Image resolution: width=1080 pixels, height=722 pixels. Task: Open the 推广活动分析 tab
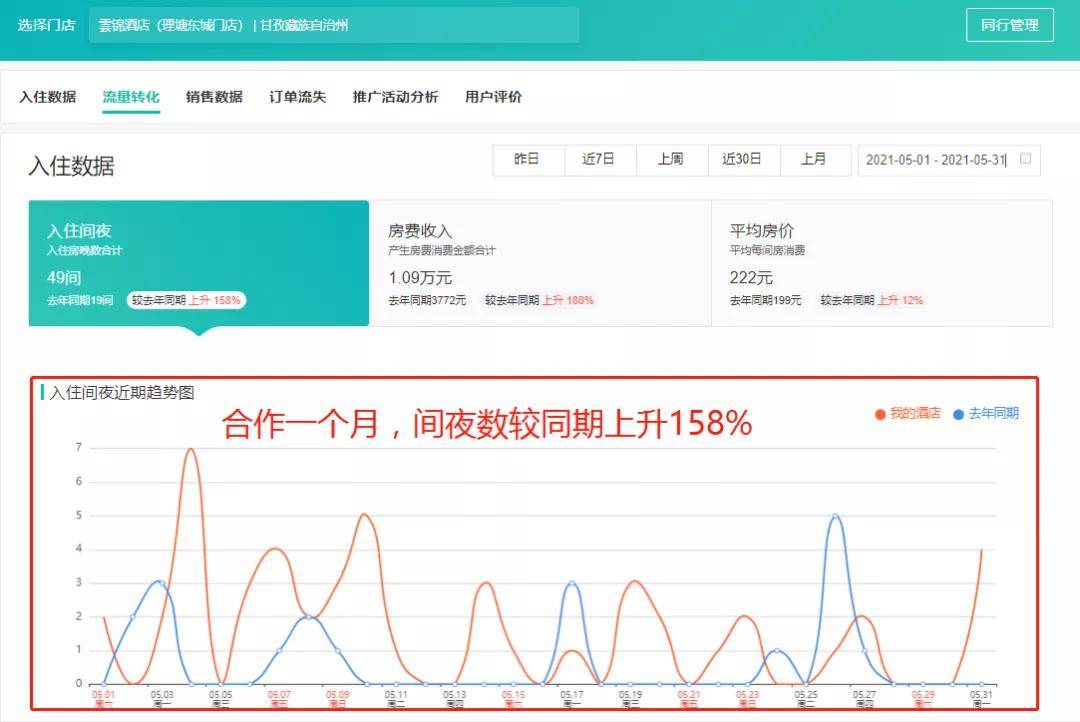coord(395,97)
